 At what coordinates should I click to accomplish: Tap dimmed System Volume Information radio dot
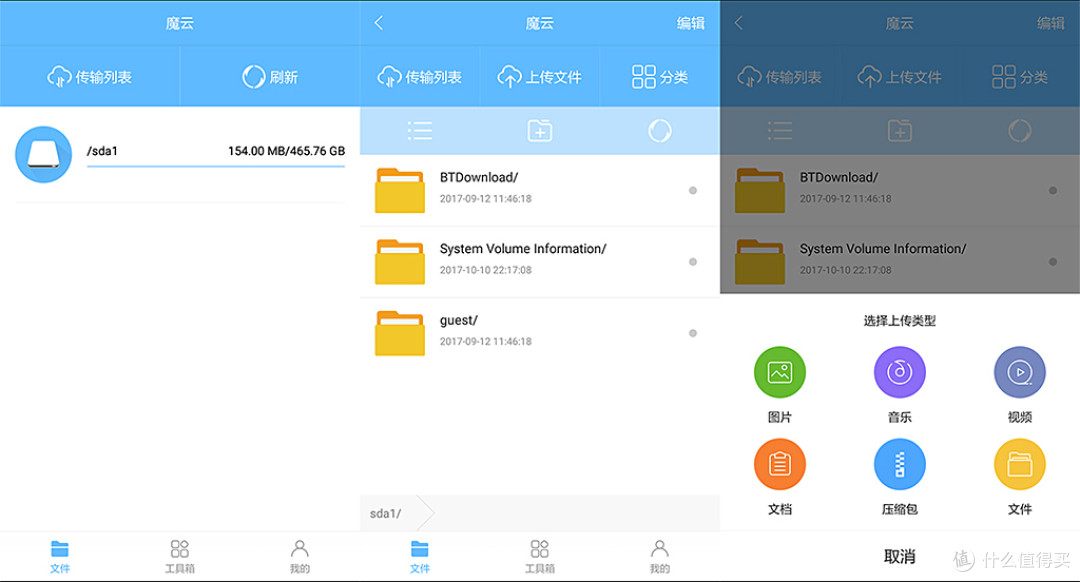pos(1053,262)
